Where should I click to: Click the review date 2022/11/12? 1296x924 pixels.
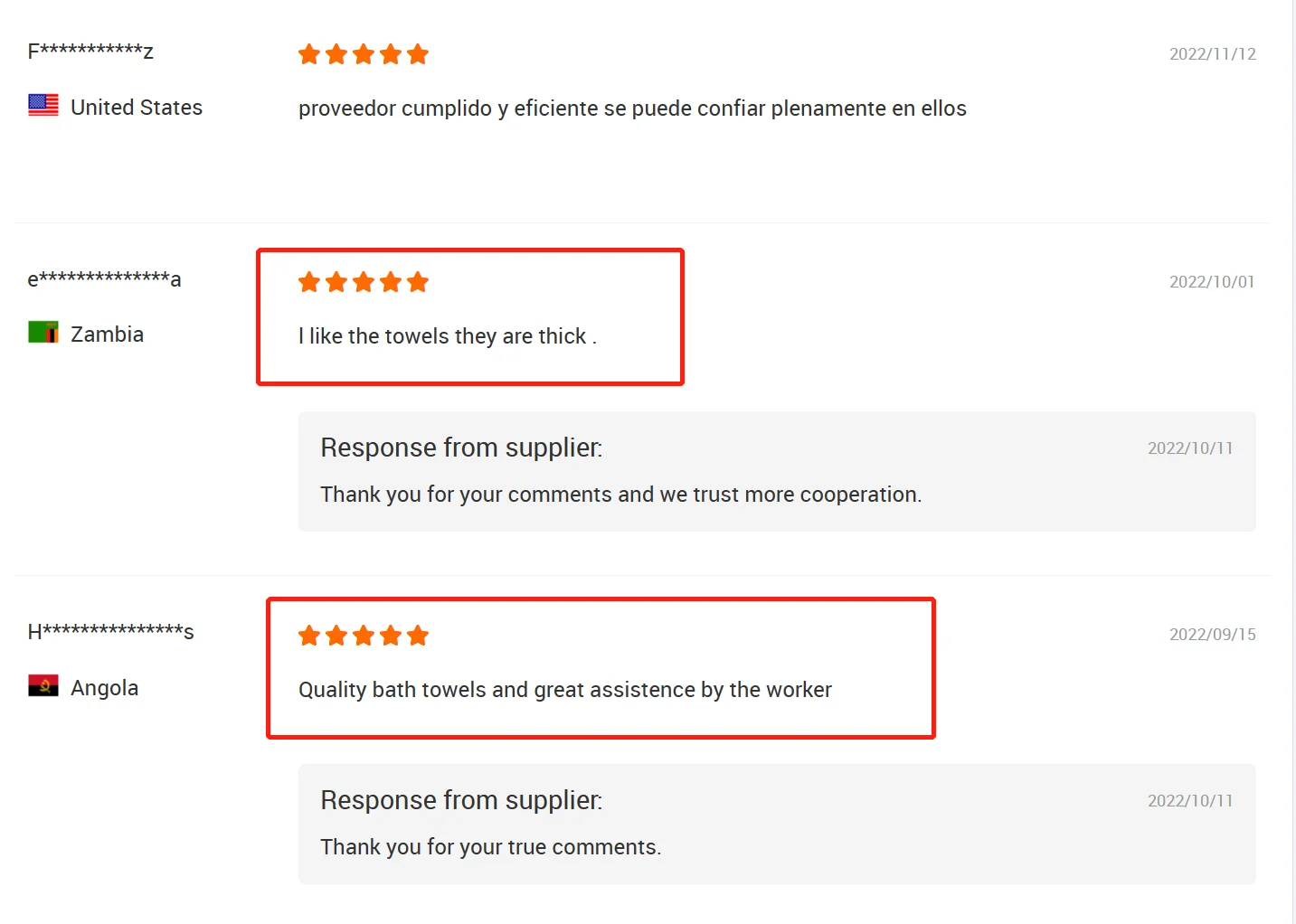click(1212, 54)
